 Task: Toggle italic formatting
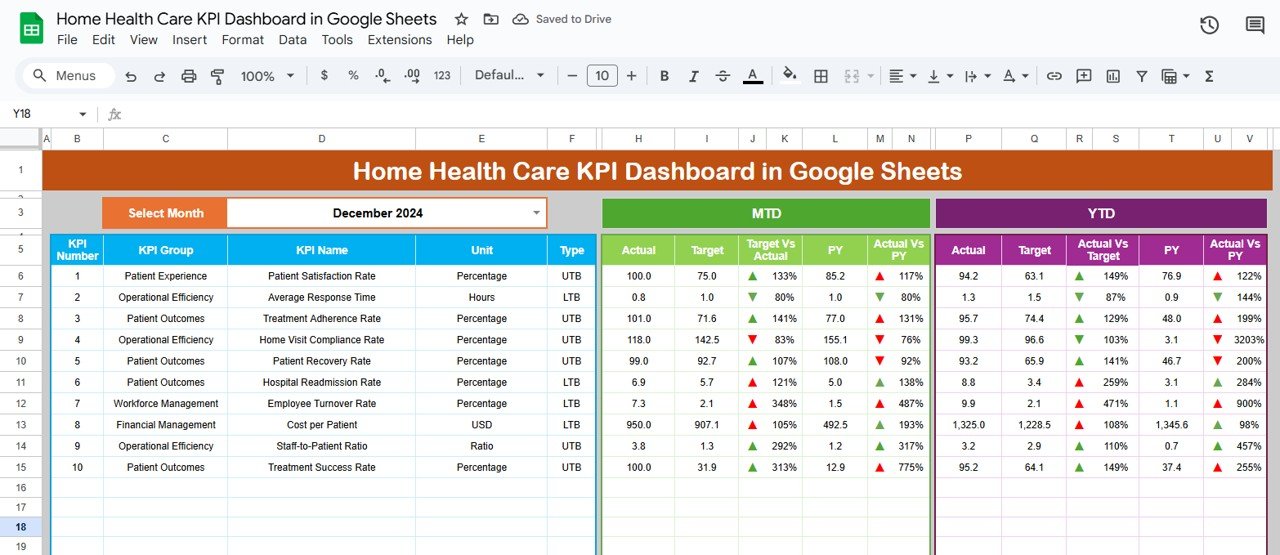click(693, 76)
